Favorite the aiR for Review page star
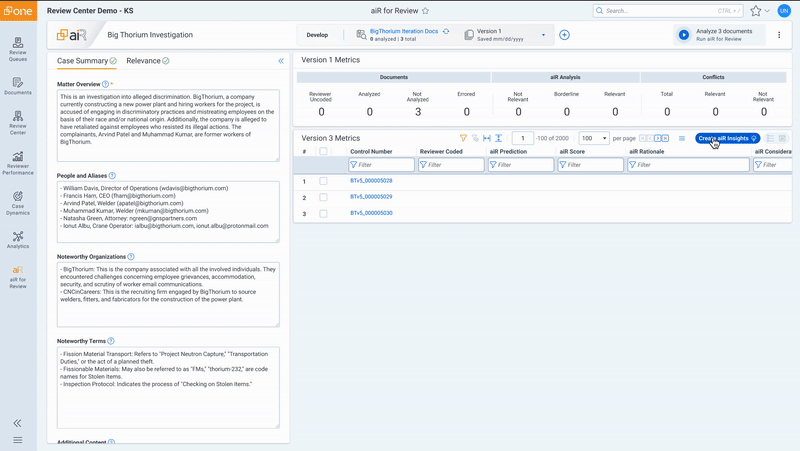 (426, 11)
